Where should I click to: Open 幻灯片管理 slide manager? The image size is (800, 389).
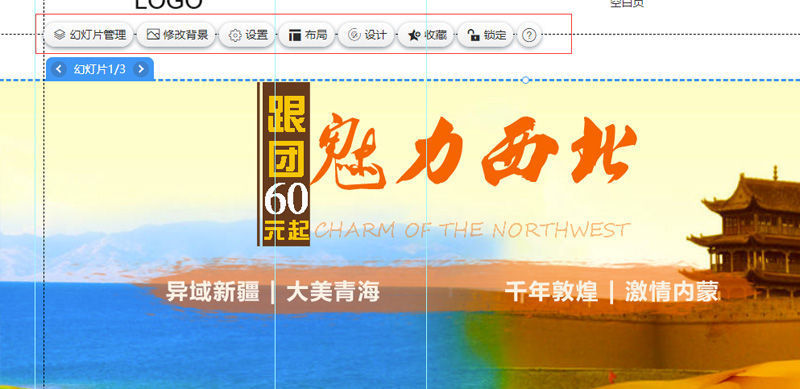point(89,35)
